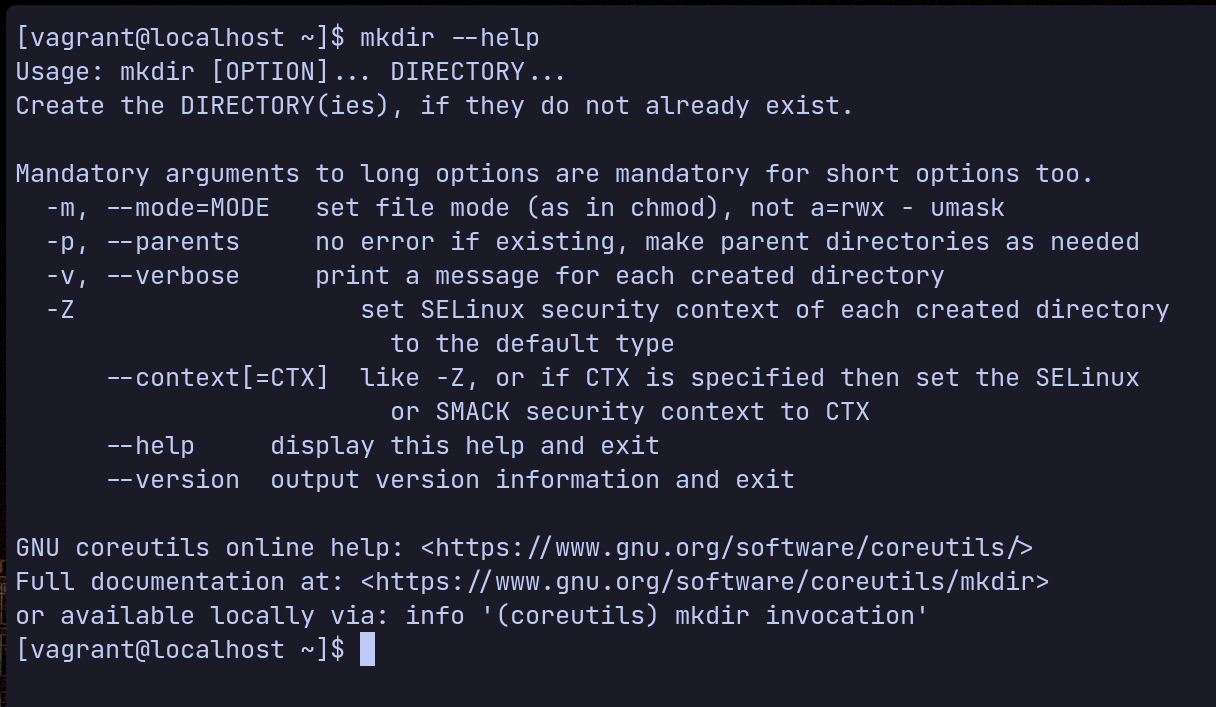Click the '--context[=CTX]' option text
The image size is (1216, 707).
(217, 378)
